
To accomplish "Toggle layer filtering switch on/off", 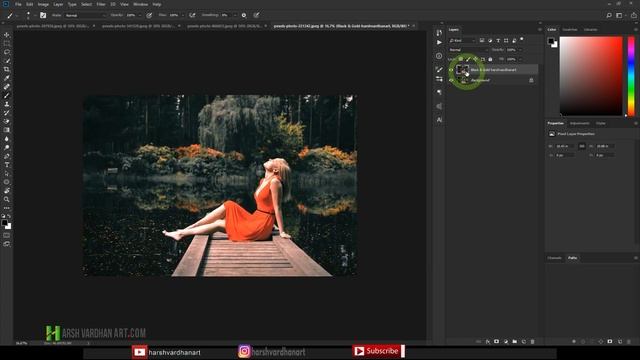I will (522, 40).
